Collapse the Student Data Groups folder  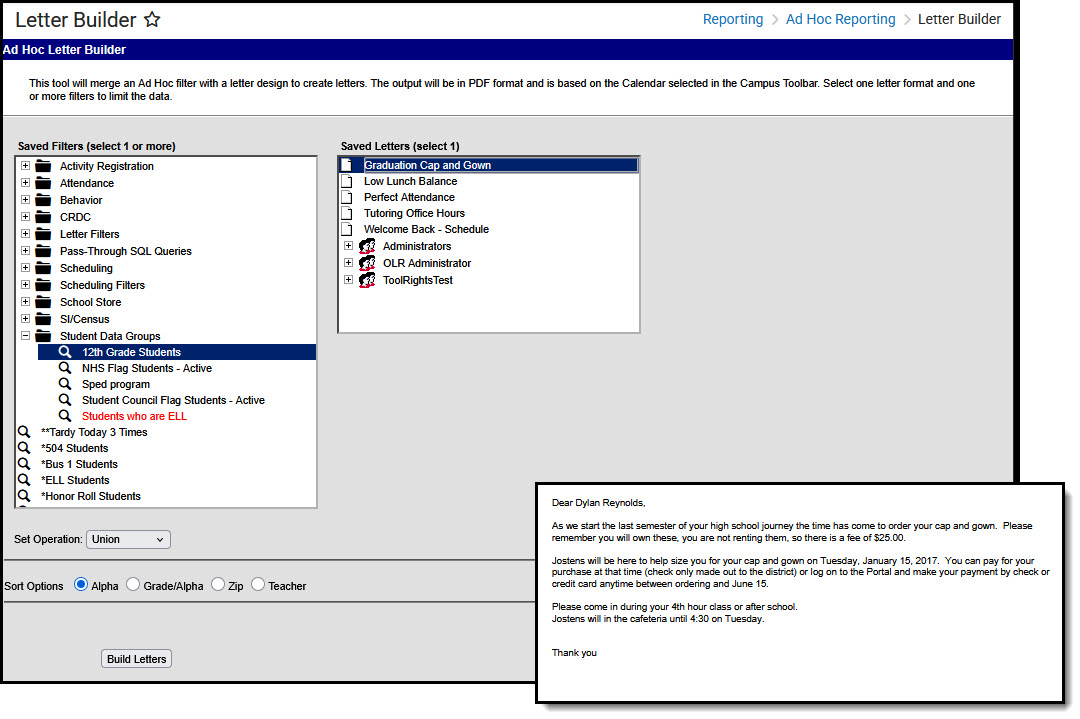[25, 335]
